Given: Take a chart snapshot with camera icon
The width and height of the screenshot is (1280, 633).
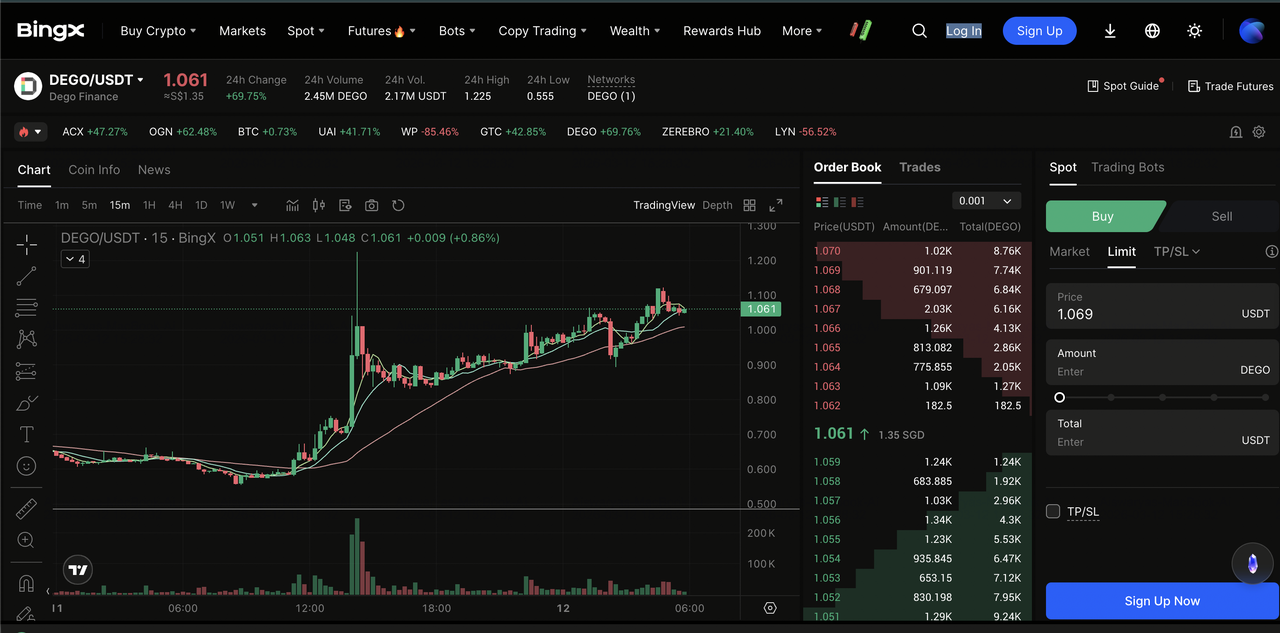Looking at the screenshot, I should click(x=372, y=205).
